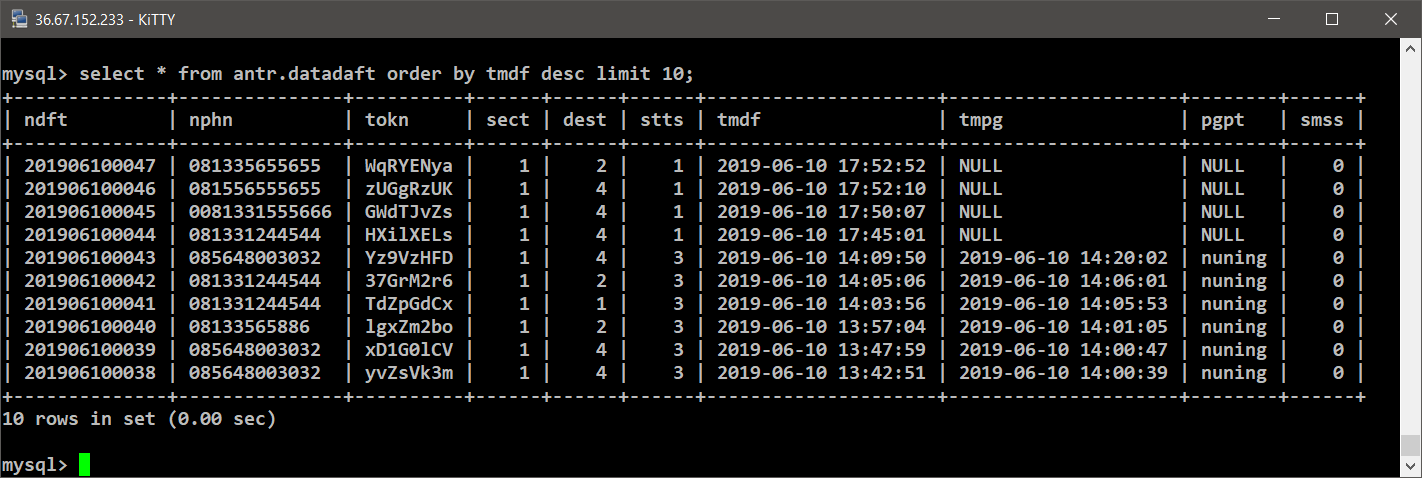The height and width of the screenshot is (478, 1422).
Task: Click the smss column header
Action: click(x=1321, y=120)
